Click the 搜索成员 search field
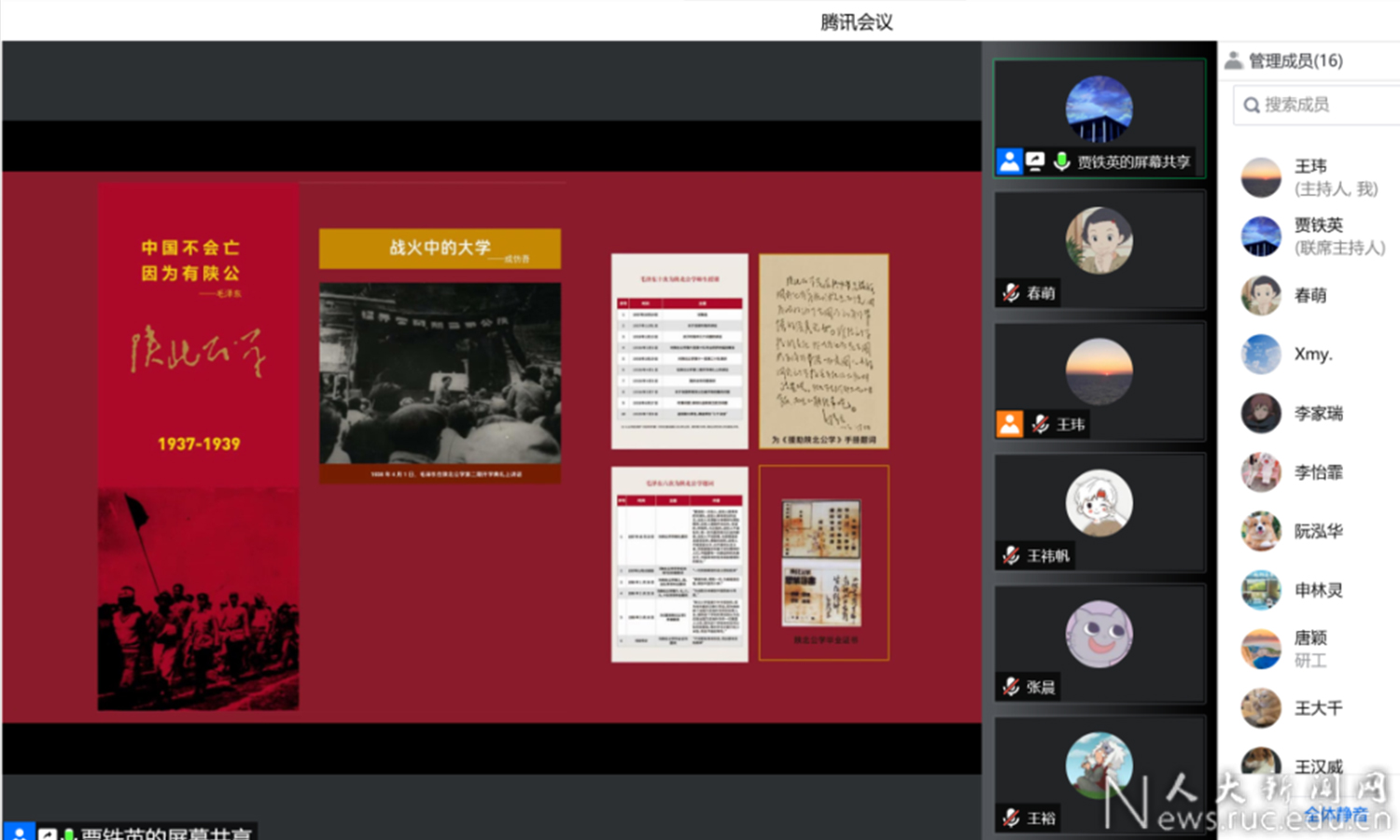 [x=1325, y=105]
